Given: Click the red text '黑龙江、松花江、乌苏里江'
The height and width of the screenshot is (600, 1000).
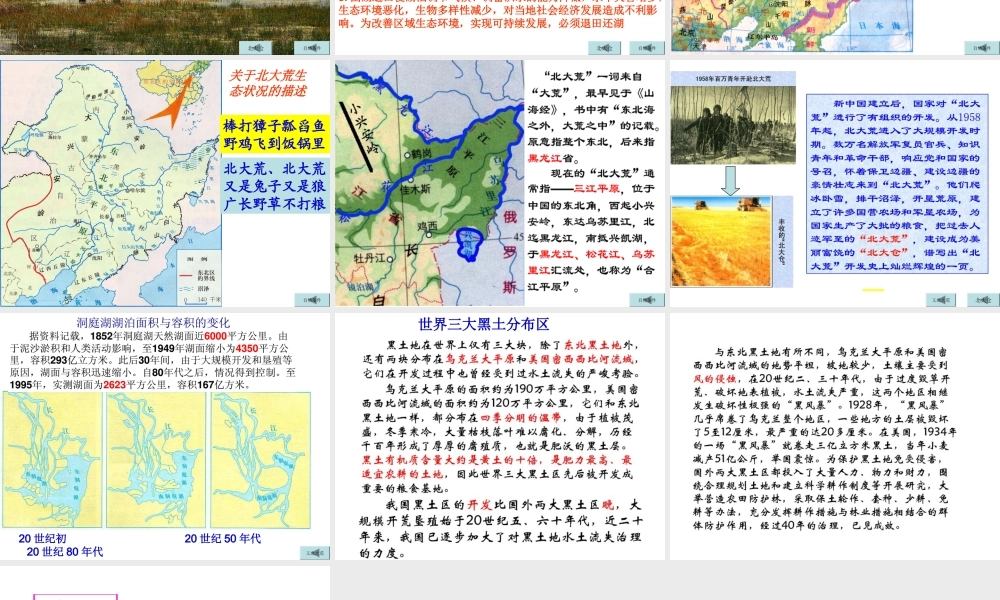Looking at the screenshot, I should 591,261.
